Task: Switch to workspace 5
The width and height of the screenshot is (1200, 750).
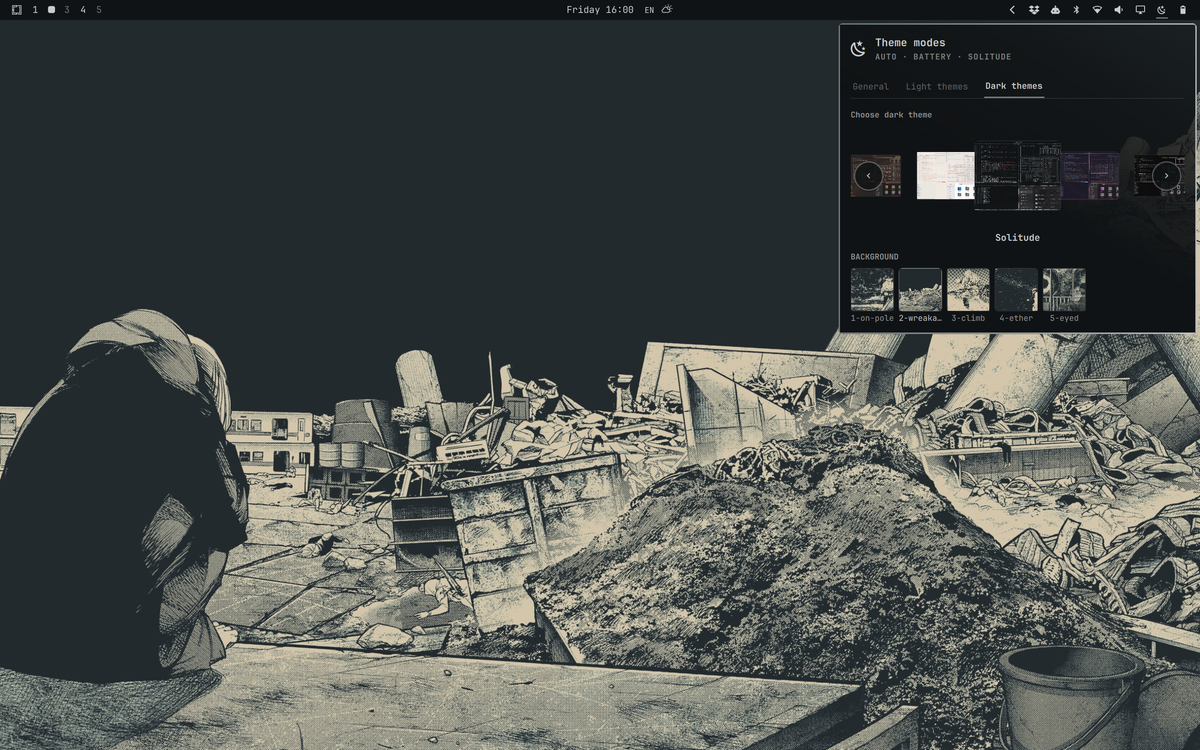Action: point(99,10)
